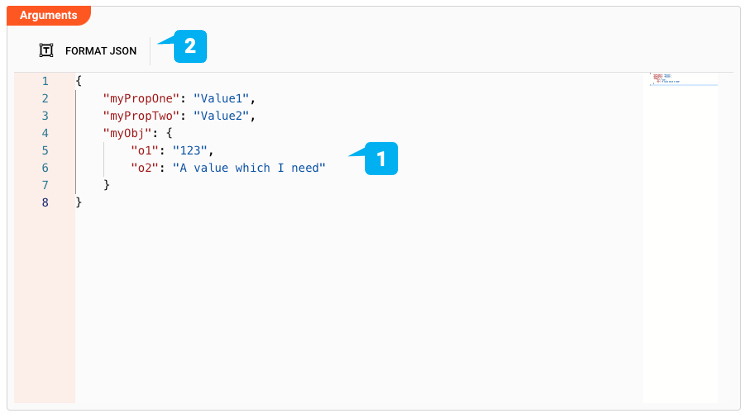This screenshot has height=418, width=750.
Task: Click the code minimap preview
Action: click(x=680, y=80)
